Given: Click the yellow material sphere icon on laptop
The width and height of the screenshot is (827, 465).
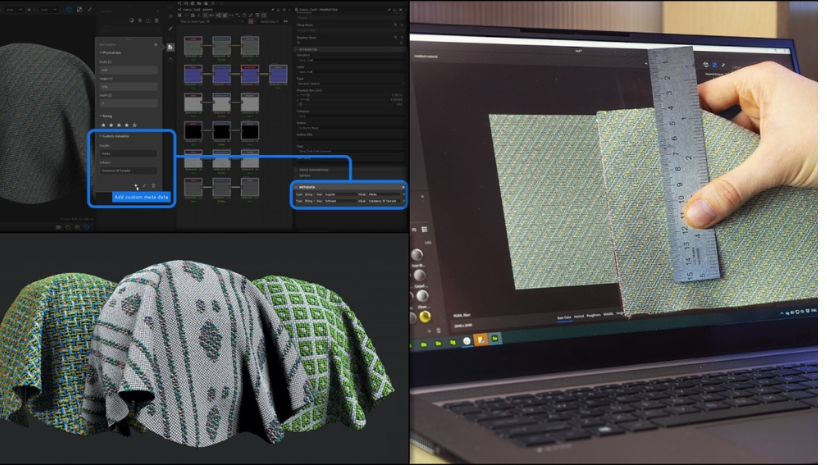Looking at the screenshot, I should pos(425,318).
